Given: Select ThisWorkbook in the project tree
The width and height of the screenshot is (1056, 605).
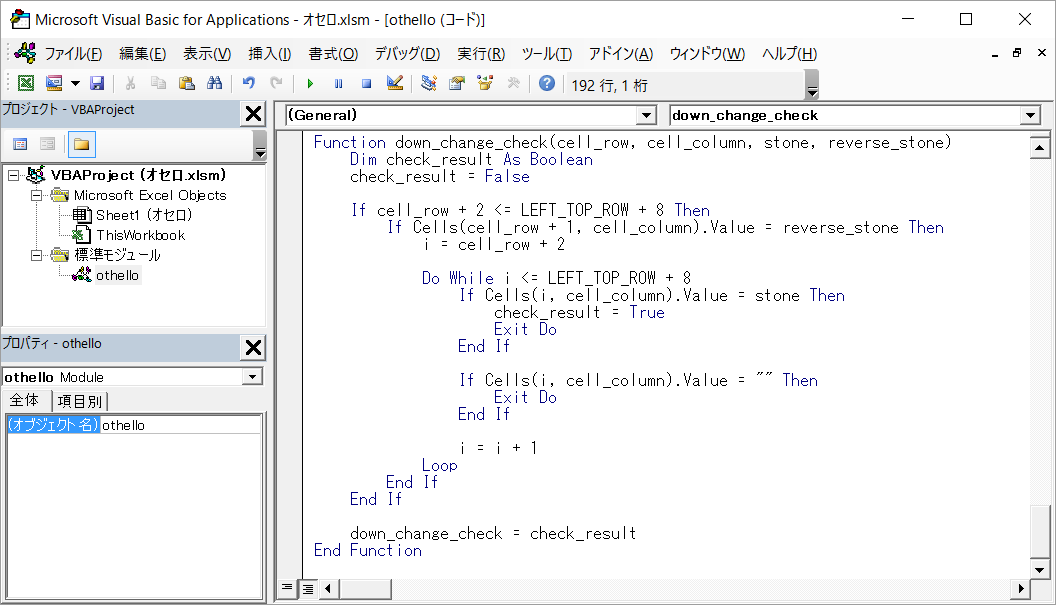Looking at the screenshot, I should [x=140, y=235].
